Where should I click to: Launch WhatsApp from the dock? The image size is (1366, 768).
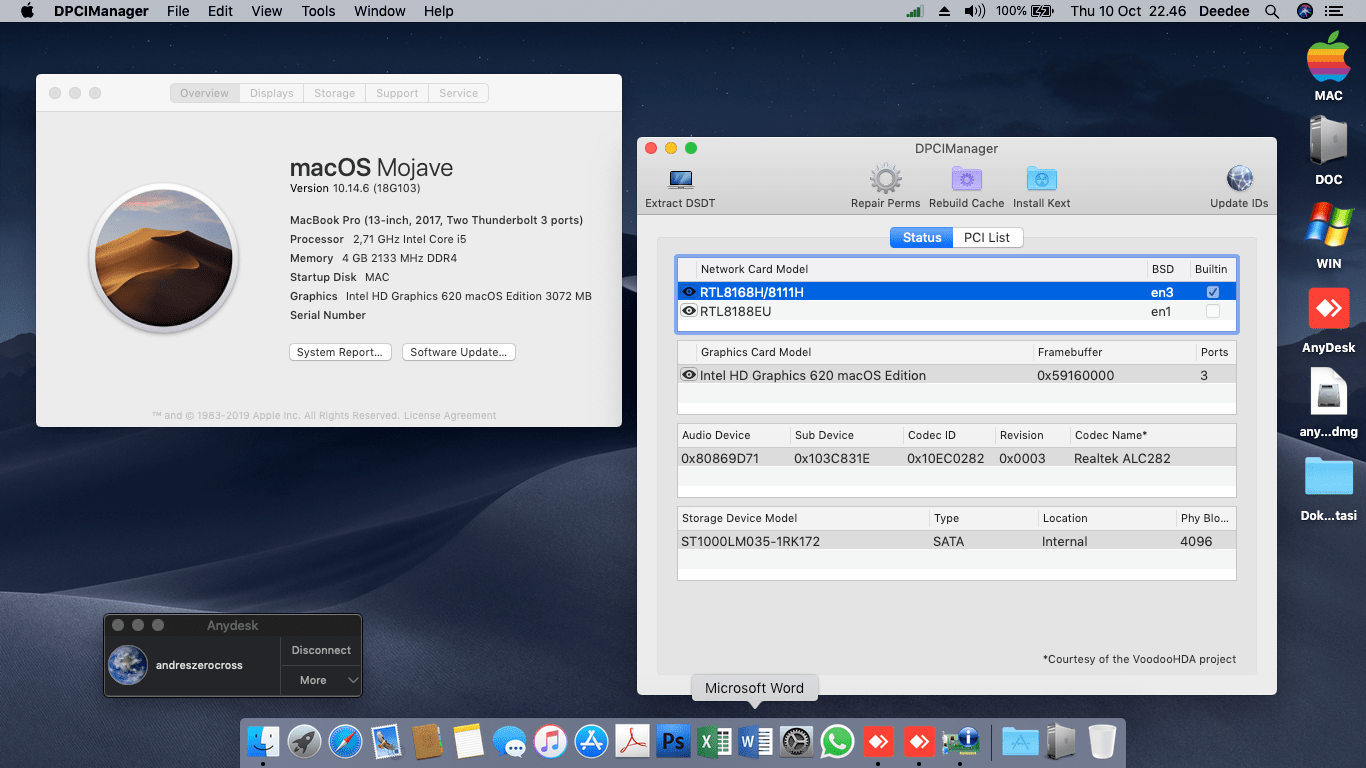coord(836,742)
